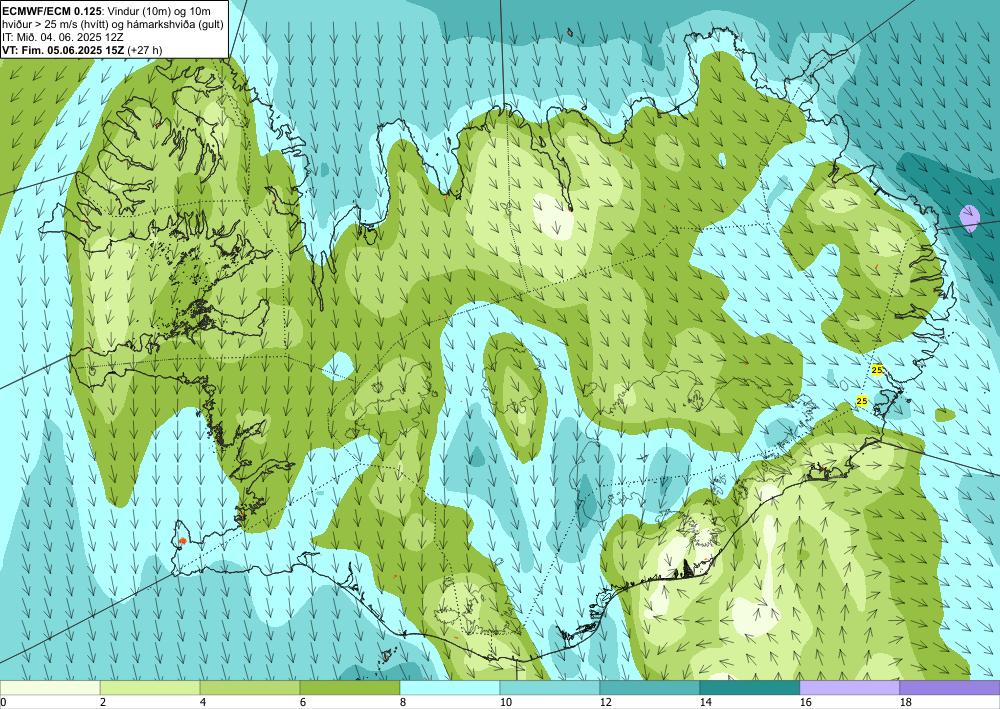
Task: Click the pale cream 0–2 m/s legend swatch
Action: click(x=50, y=688)
